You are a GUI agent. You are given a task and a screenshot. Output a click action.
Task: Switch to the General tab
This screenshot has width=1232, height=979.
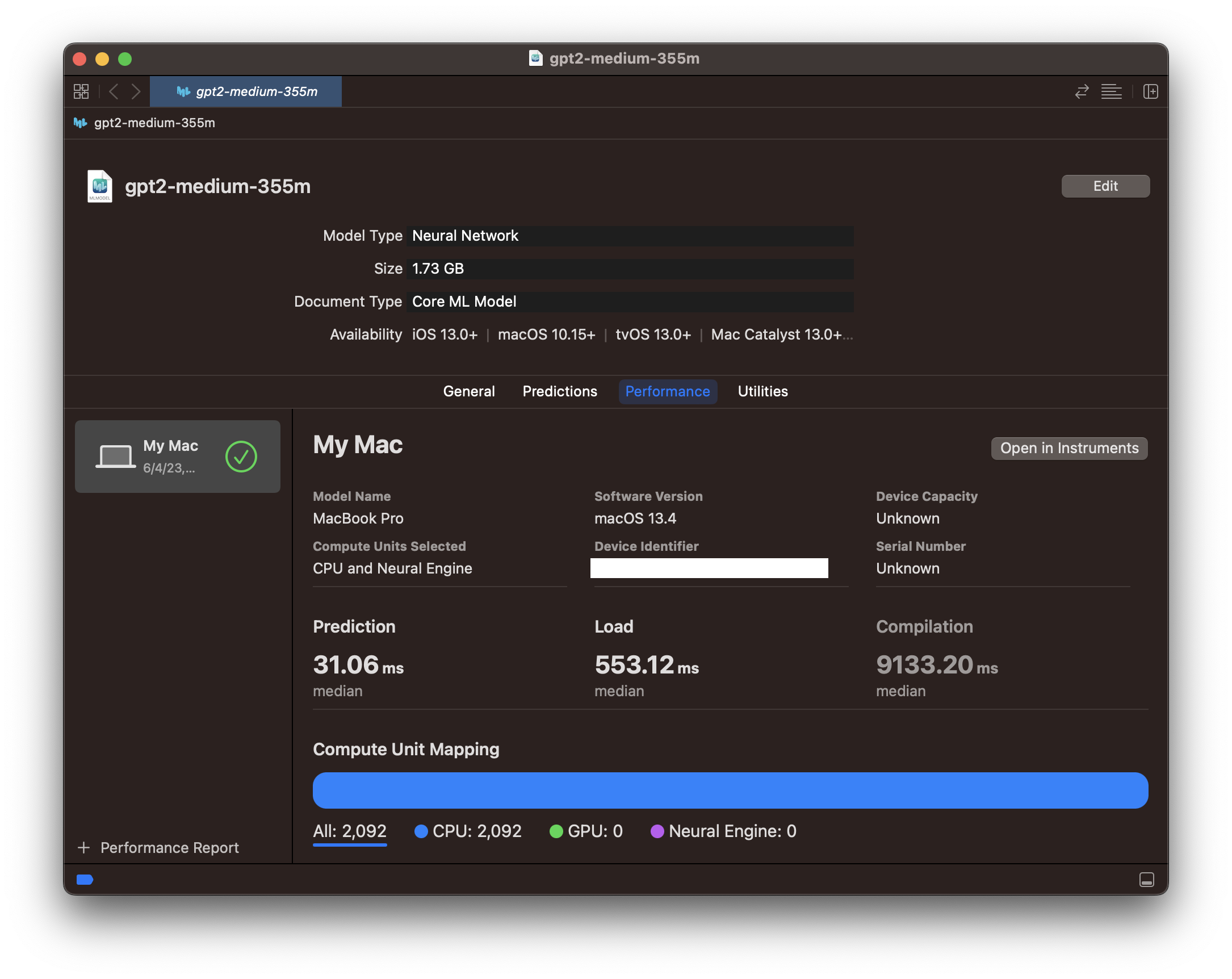(x=468, y=391)
